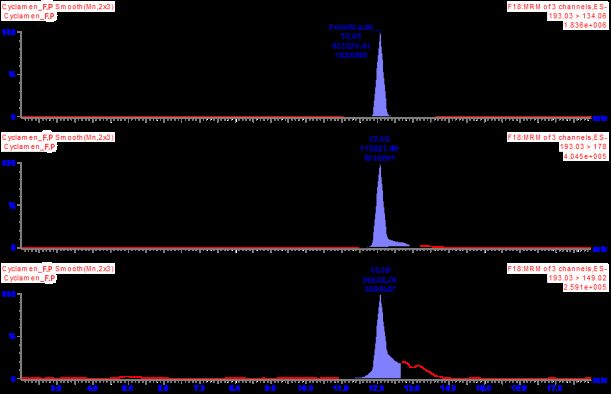Viewport: 611px width, 394px height.
Task: Click the retention time annotation above middle peak
Action: pyautogui.click(x=379, y=139)
